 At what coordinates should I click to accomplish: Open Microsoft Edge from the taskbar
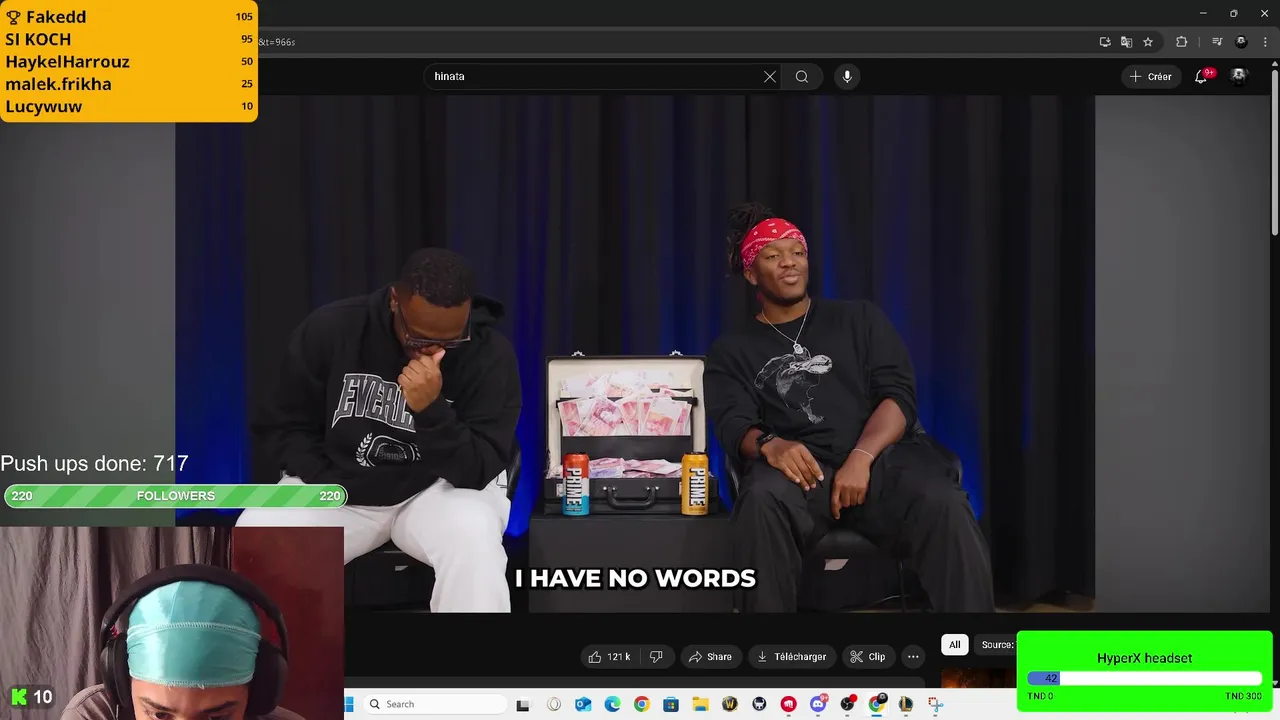[x=612, y=704]
